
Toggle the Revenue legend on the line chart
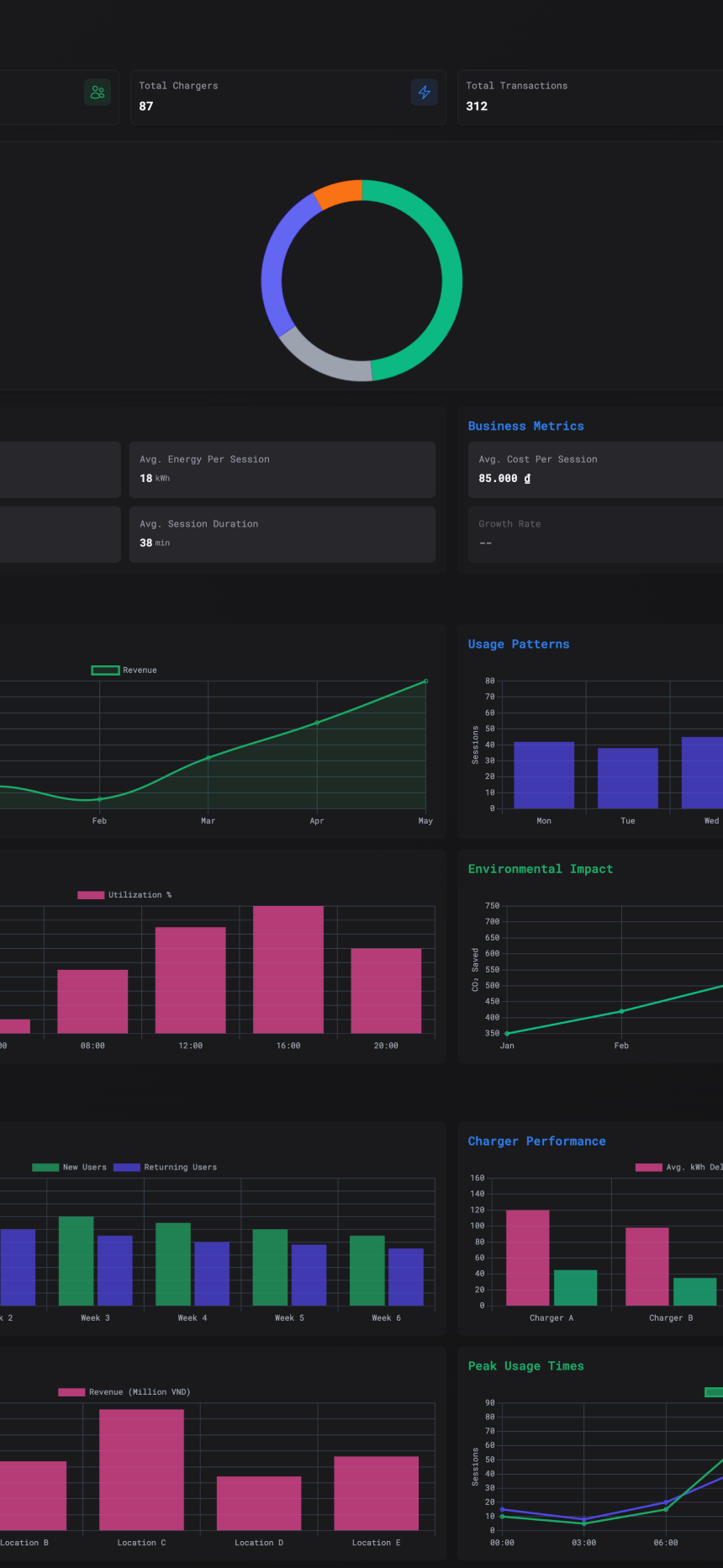(124, 670)
